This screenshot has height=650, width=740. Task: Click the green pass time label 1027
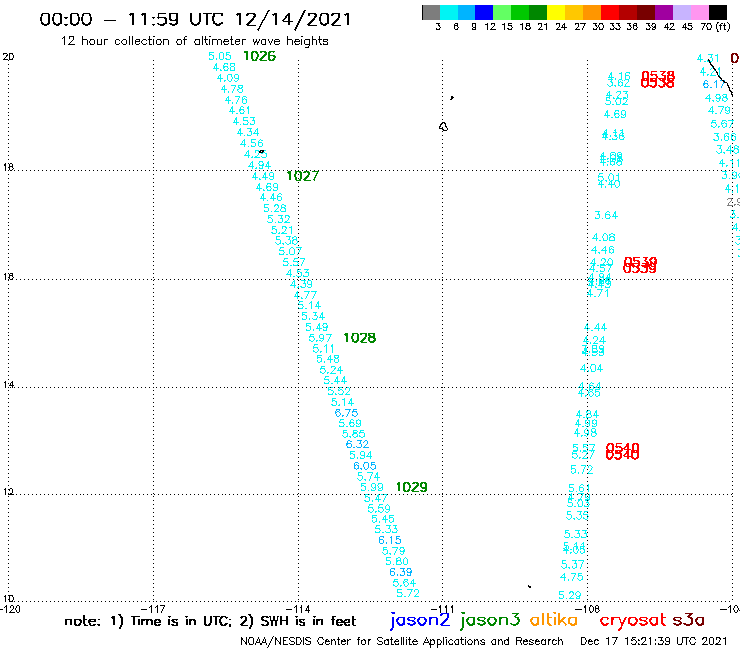[x=303, y=176]
